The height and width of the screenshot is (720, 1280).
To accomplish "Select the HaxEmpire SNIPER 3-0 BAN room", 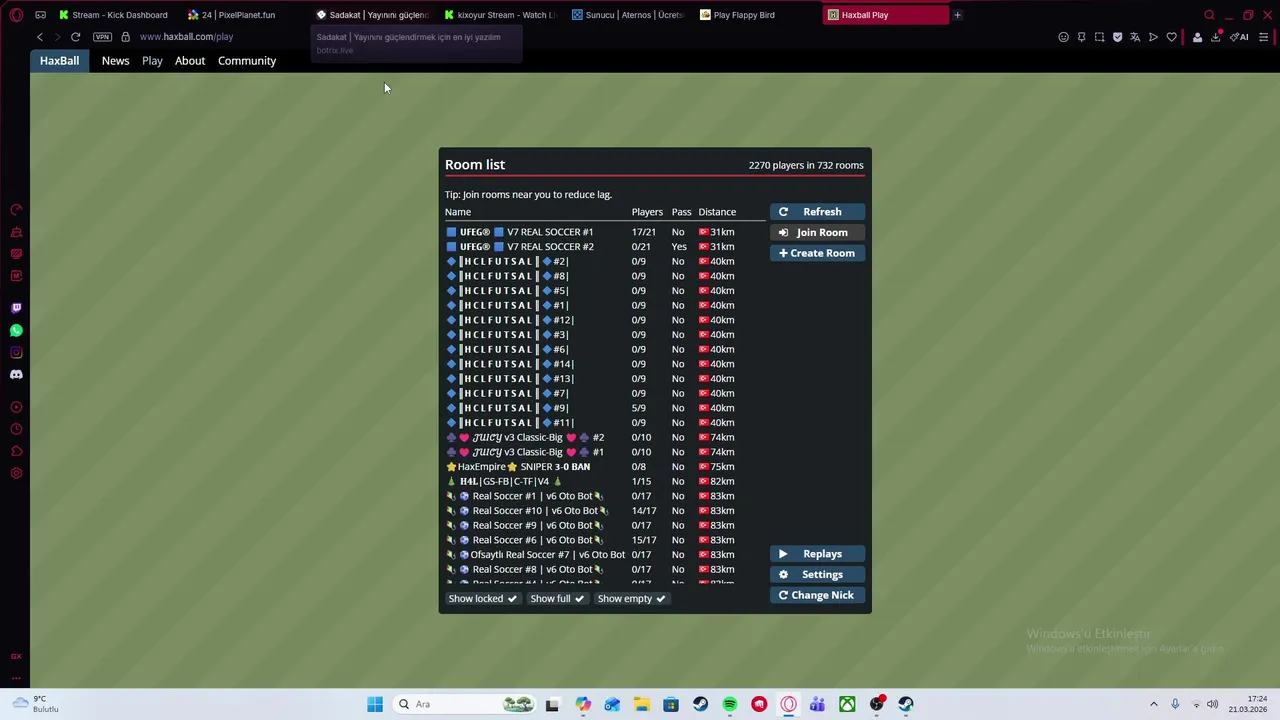I will click(605, 467).
